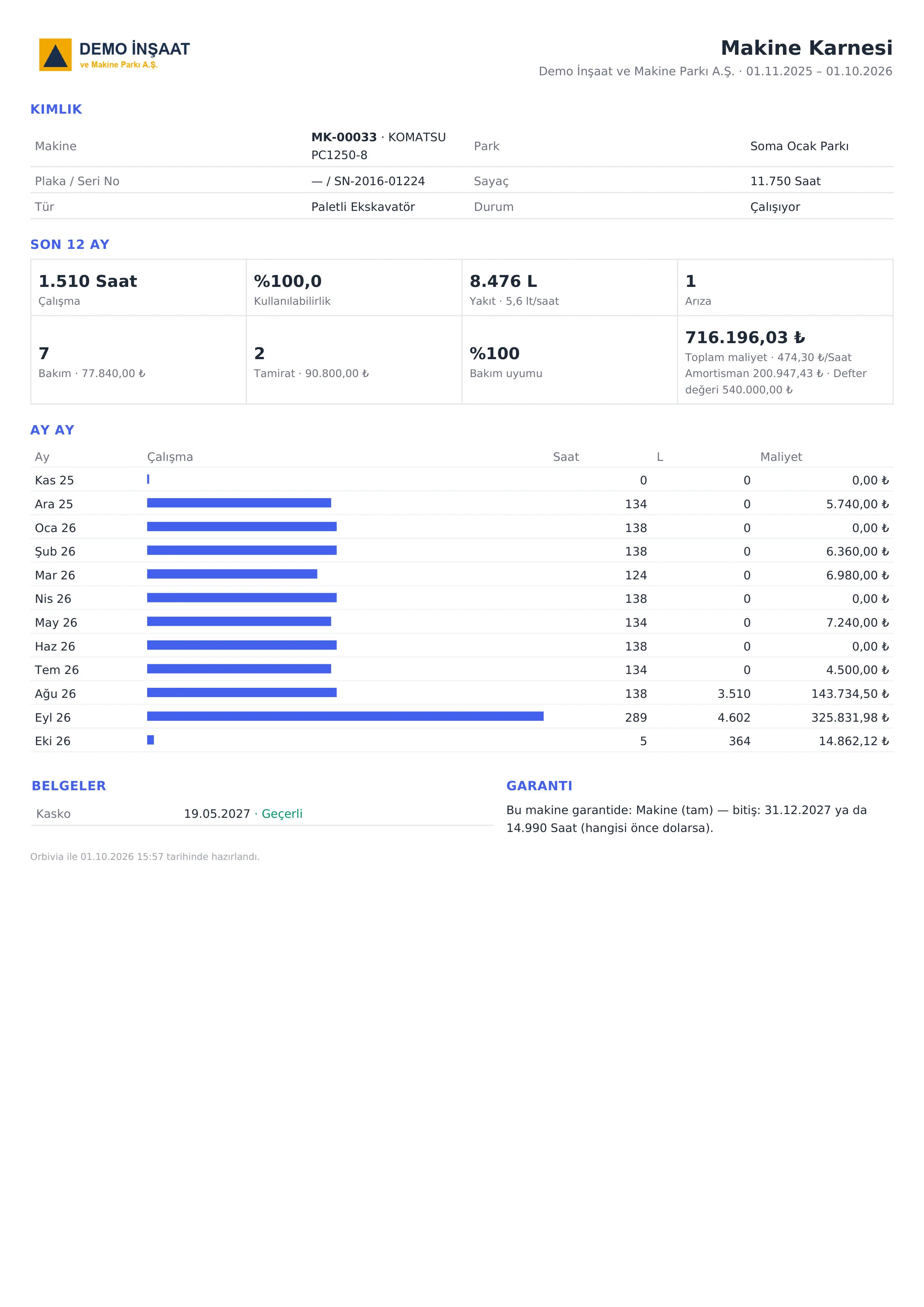Click the Eki 26 small bar

coord(150,740)
